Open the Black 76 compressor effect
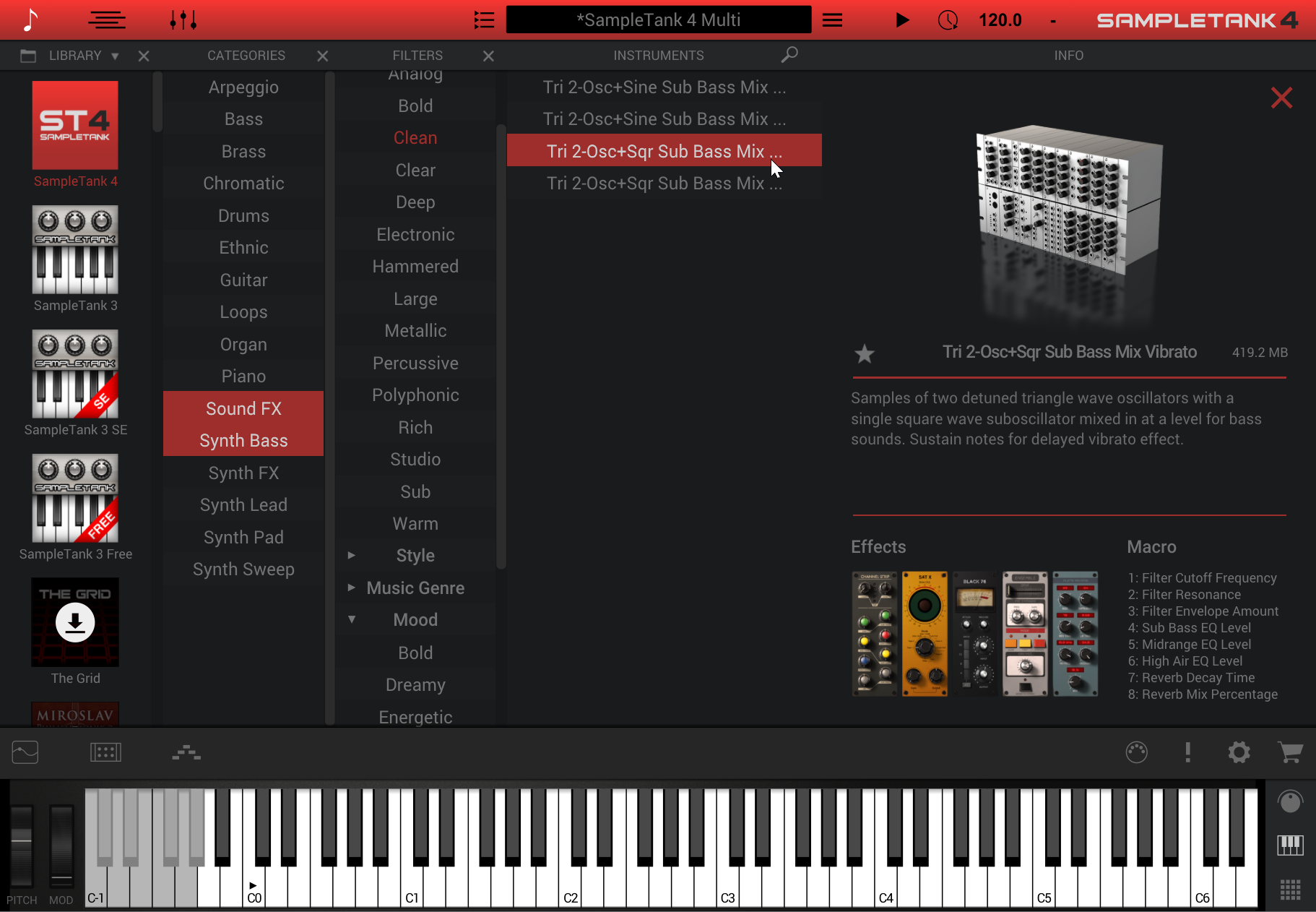 974,634
